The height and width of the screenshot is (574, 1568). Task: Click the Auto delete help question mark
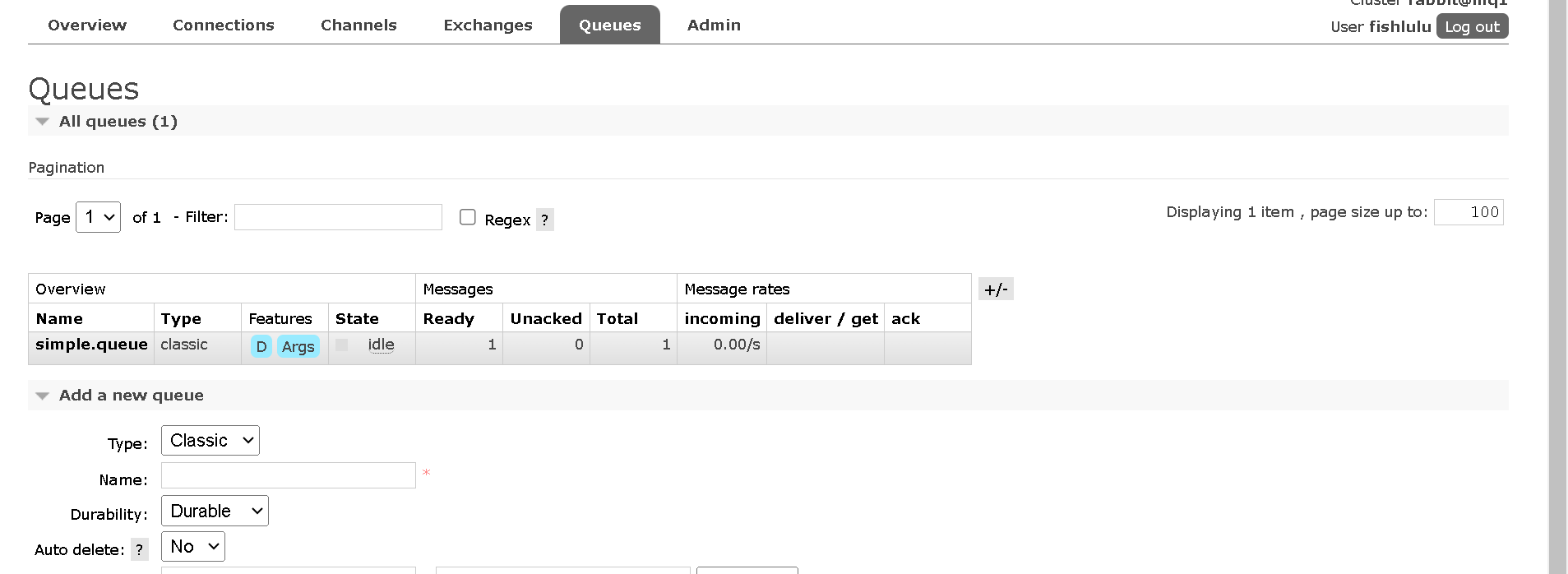click(x=140, y=549)
